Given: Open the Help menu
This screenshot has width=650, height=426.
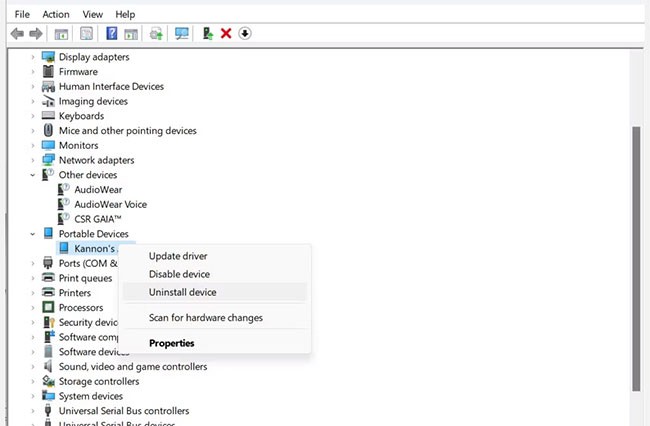Looking at the screenshot, I should pyautogui.click(x=125, y=15).
